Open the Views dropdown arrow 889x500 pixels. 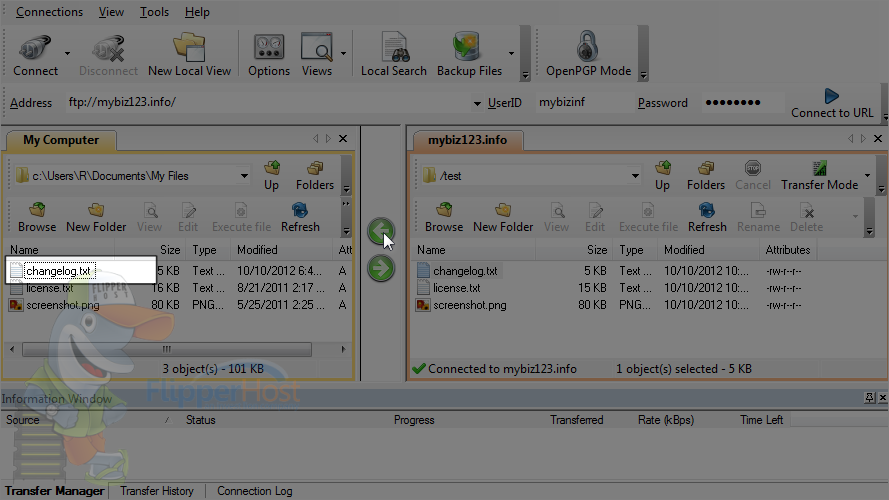click(x=343, y=53)
